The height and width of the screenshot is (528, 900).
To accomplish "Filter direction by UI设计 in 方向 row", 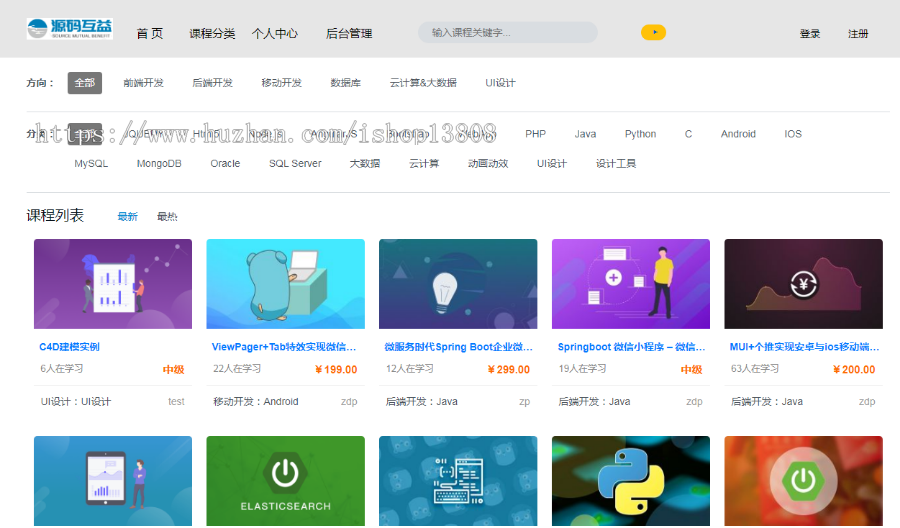I will tap(501, 83).
